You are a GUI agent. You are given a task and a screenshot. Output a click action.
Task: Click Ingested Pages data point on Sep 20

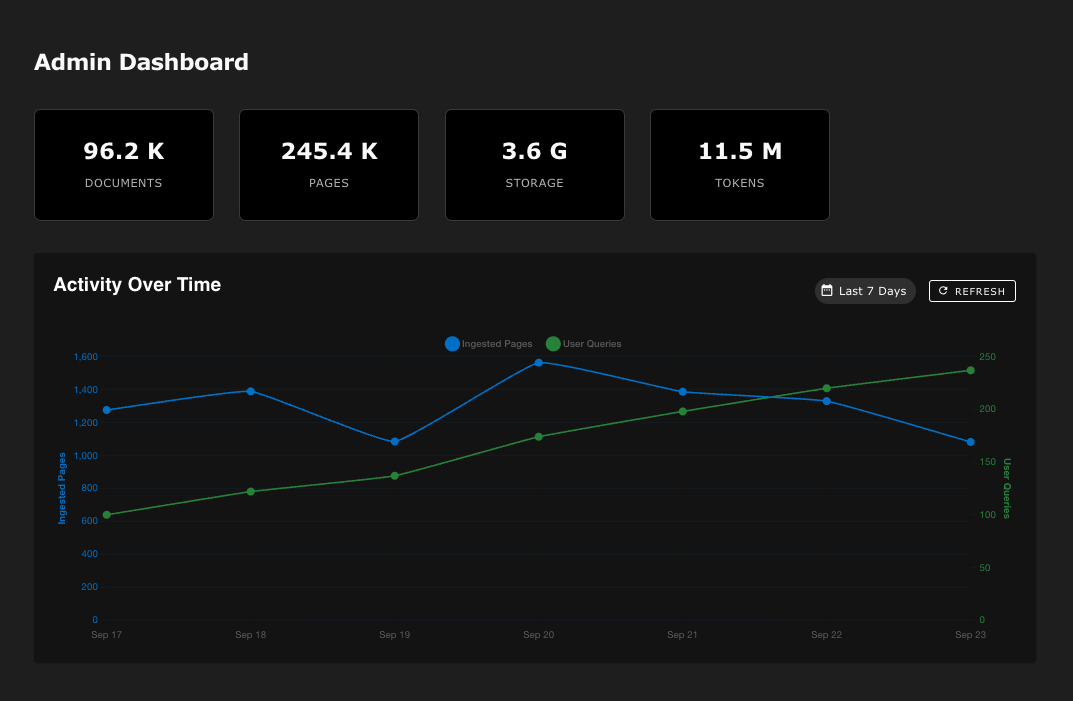pos(539,362)
